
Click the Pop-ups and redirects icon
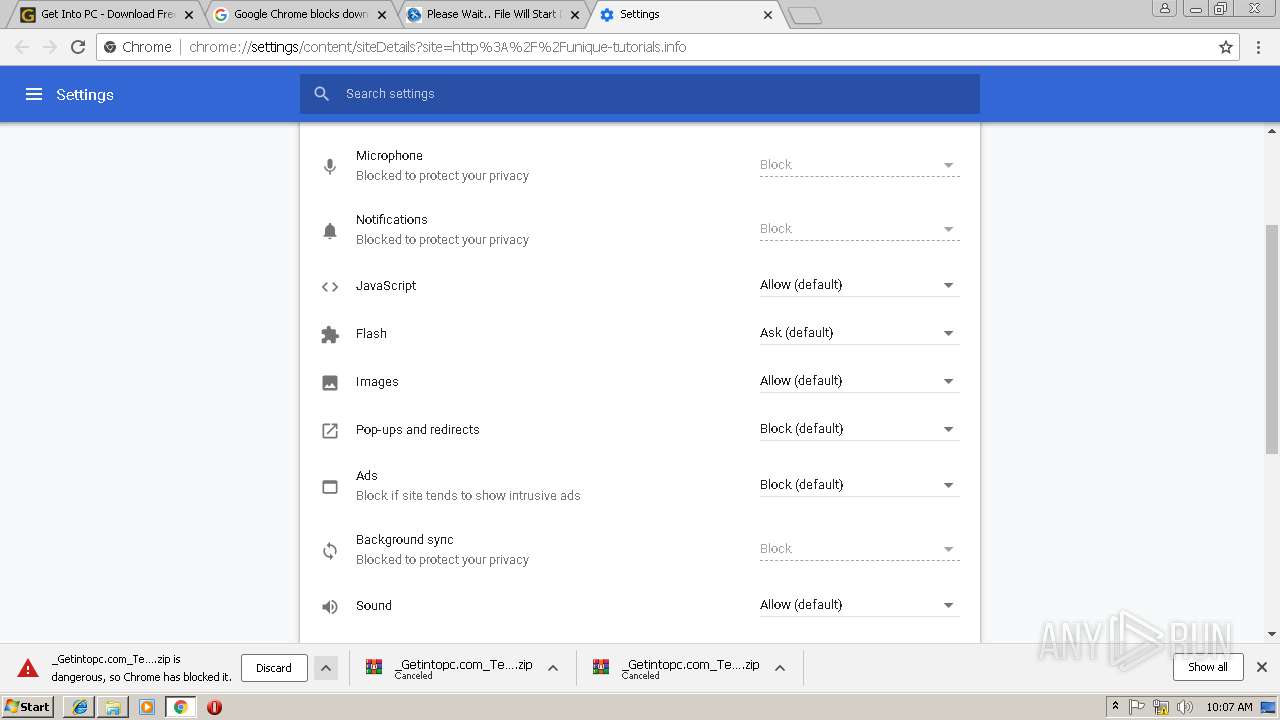[330, 430]
